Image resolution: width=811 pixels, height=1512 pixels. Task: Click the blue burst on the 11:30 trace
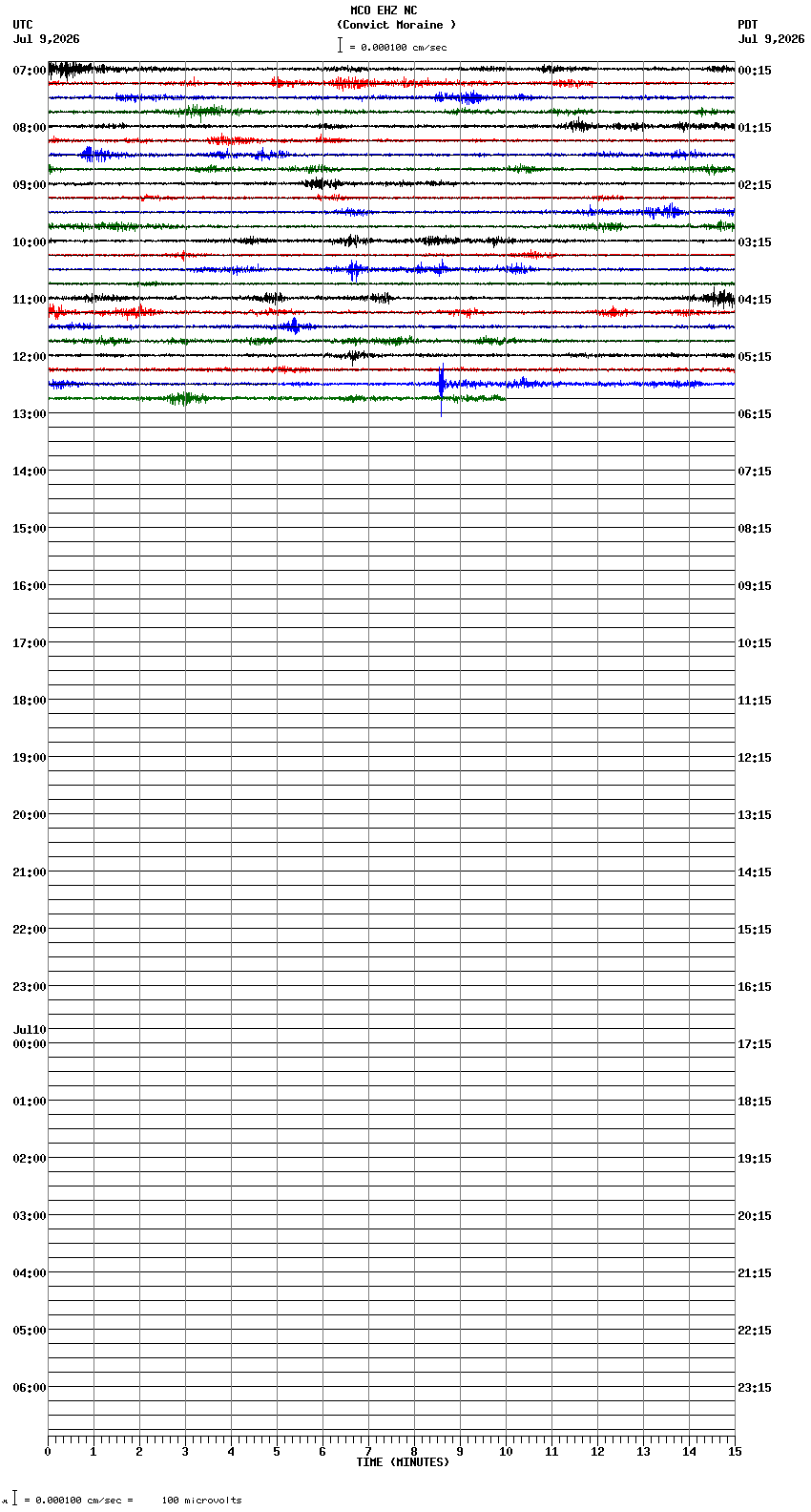point(293,326)
